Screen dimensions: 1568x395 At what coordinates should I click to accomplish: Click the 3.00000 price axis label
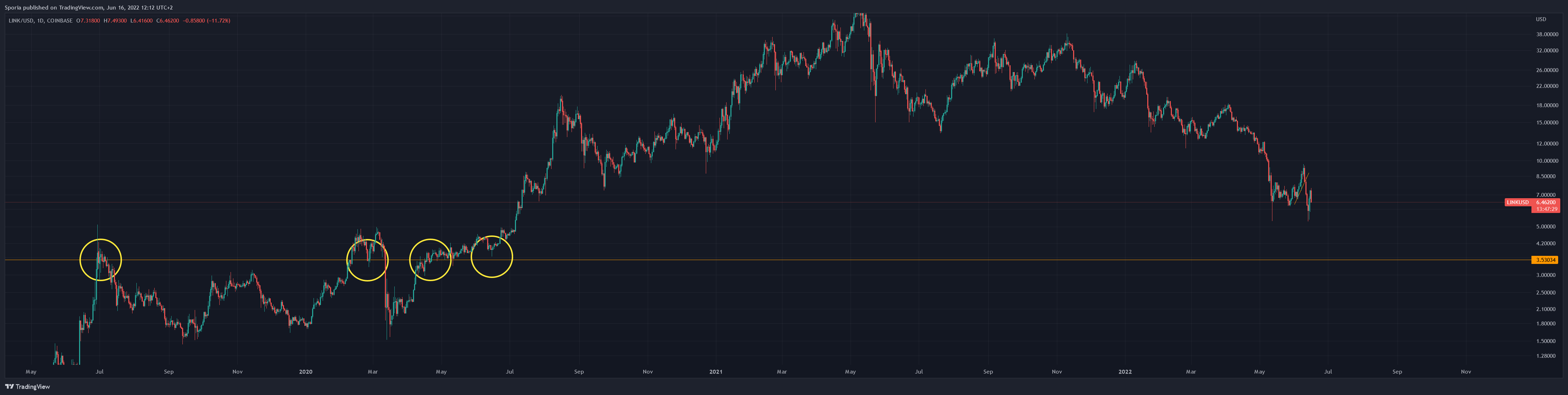pos(1547,275)
